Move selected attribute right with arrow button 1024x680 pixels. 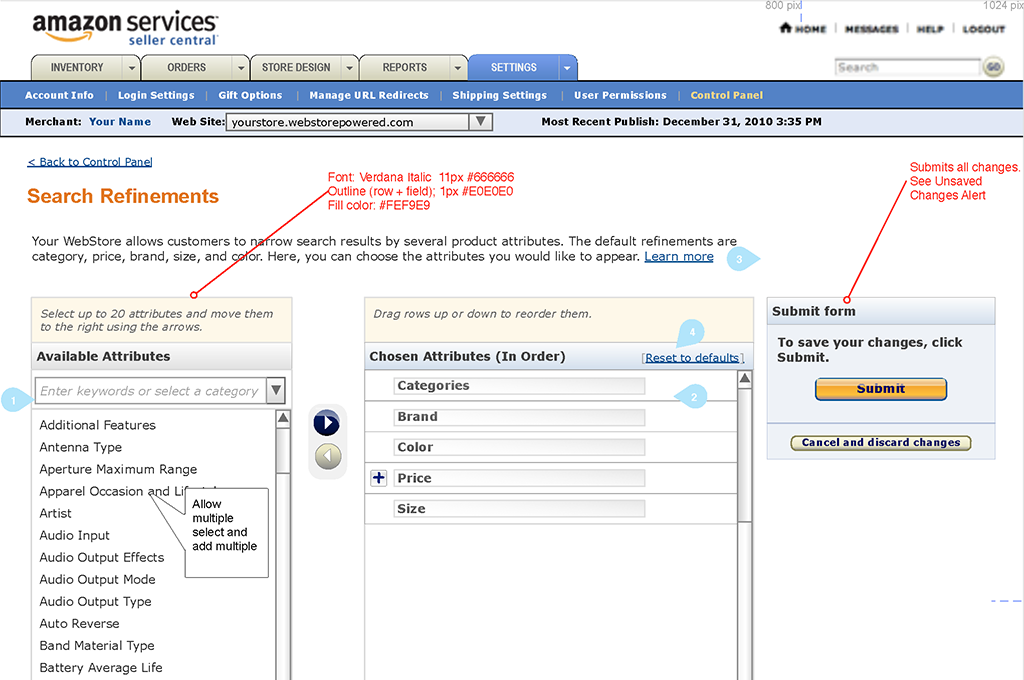[x=327, y=423]
